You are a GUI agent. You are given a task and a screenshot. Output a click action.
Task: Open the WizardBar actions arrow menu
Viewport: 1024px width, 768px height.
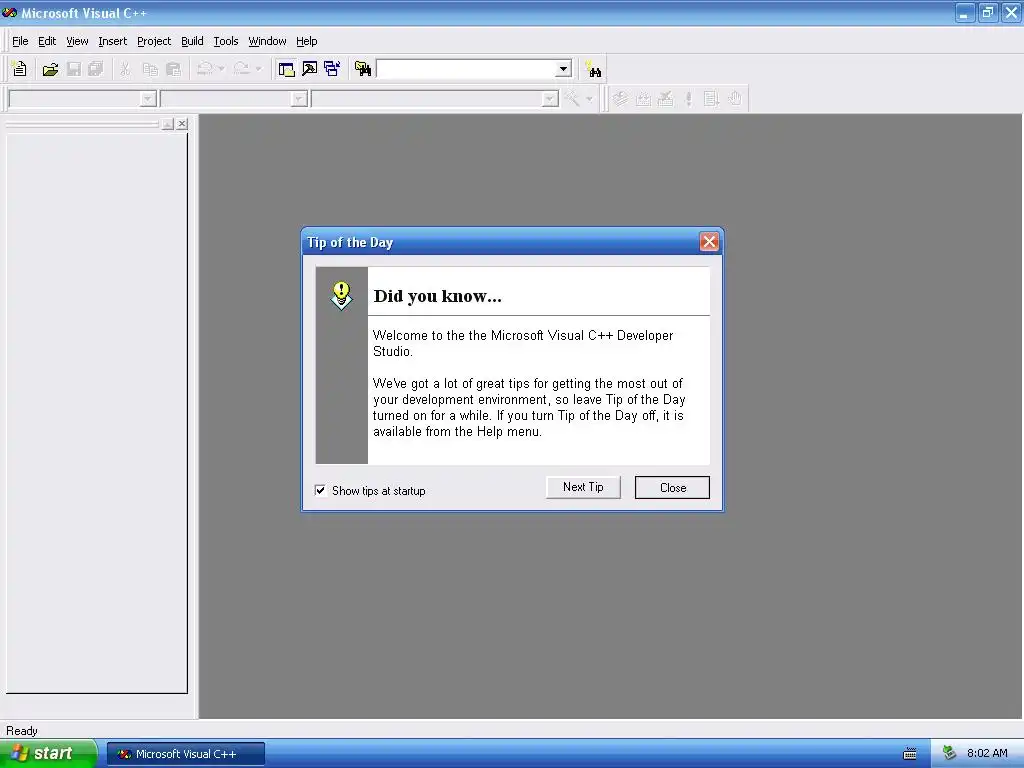[589, 99]
